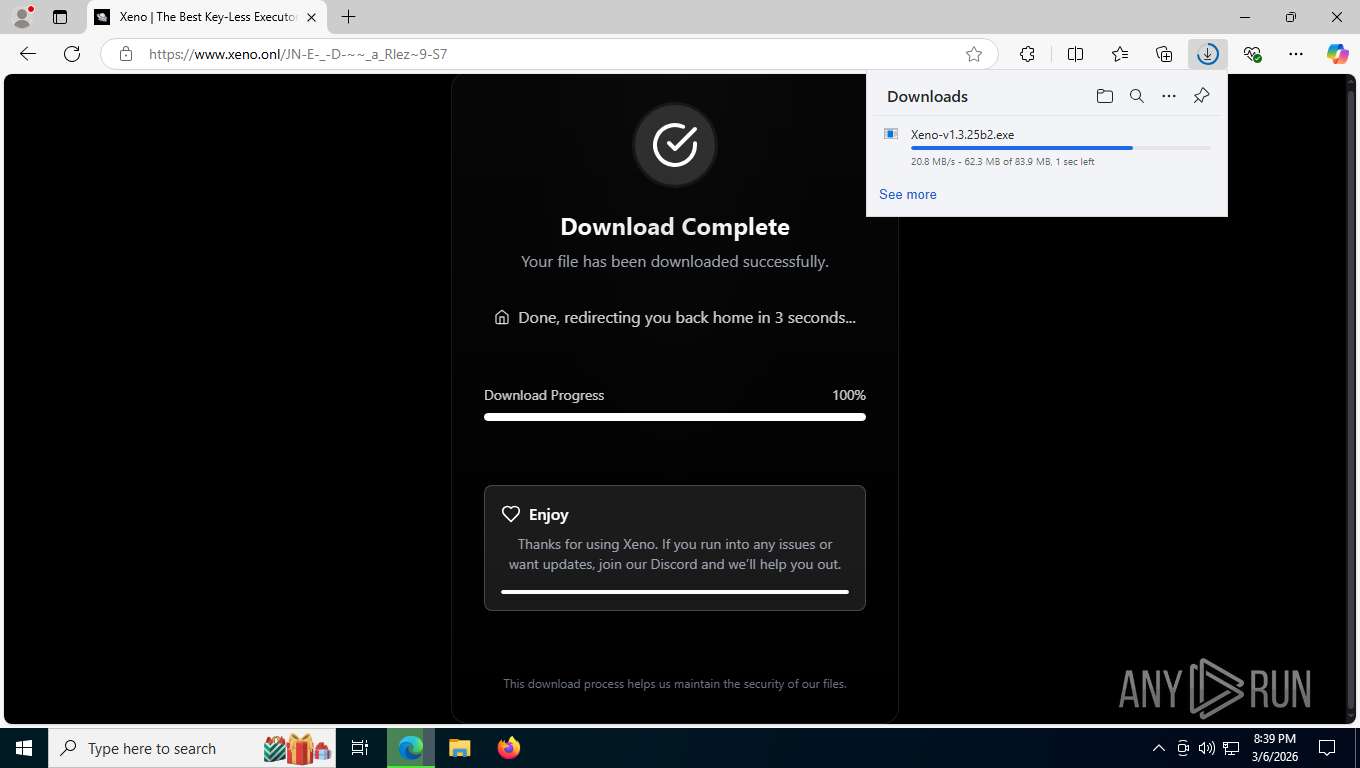The image size is (1360, 768).
Task: Click the network tray icon
Action: [1232, 748]
